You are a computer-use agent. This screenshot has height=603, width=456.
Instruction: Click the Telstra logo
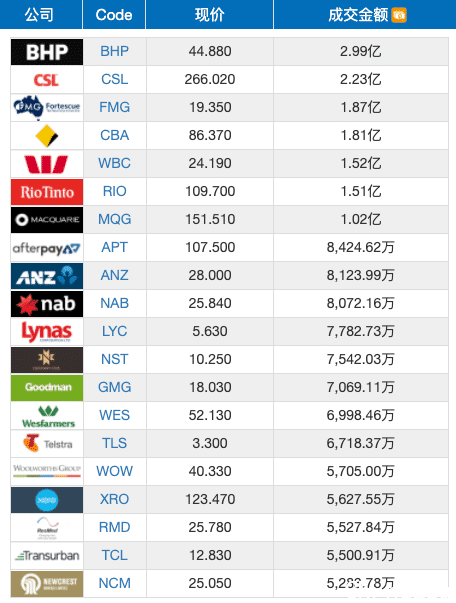click(47, 443)
